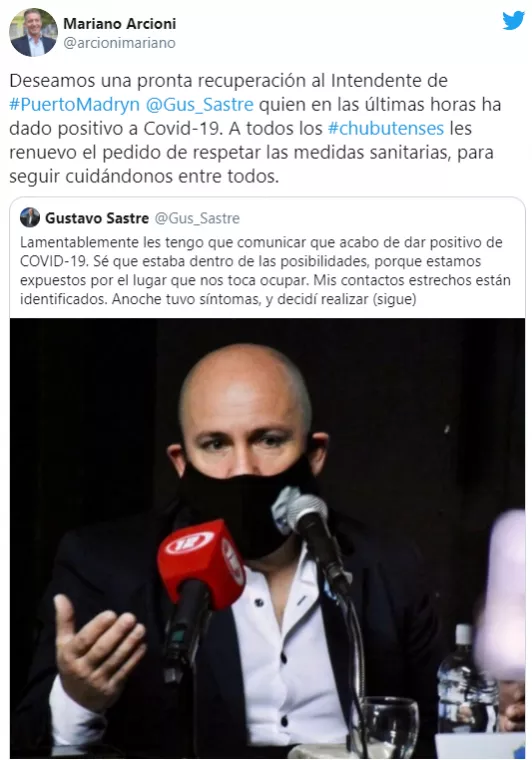Click the Twitter bird logo

tap(514, 20)
